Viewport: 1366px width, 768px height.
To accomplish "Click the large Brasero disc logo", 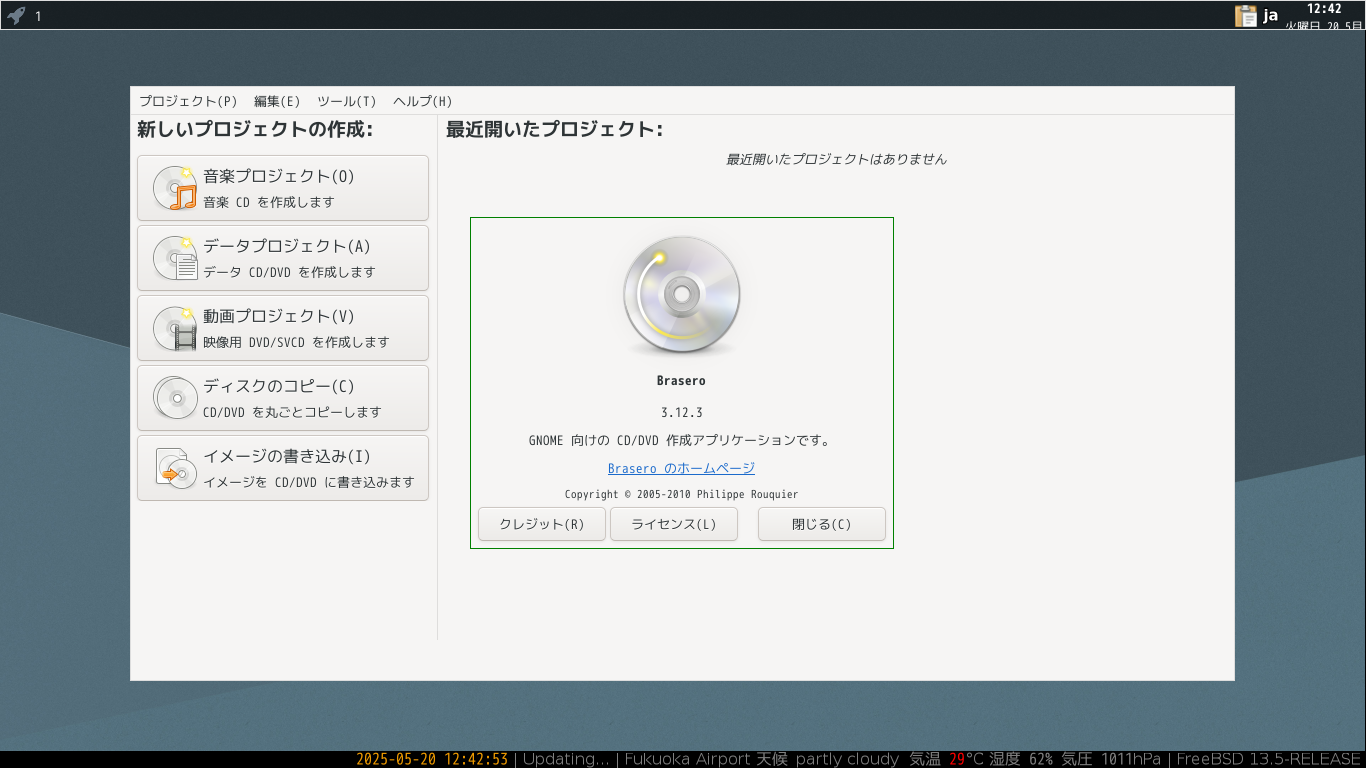I will tap(682, 296).
